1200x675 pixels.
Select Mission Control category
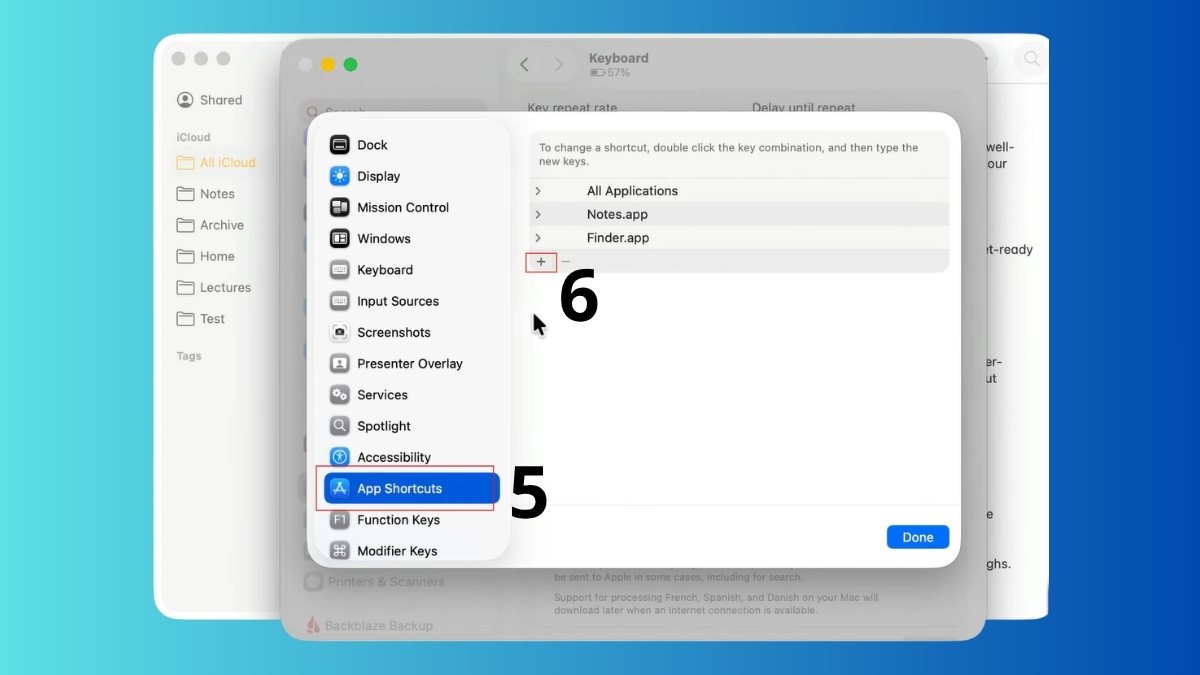coord(403,207)
